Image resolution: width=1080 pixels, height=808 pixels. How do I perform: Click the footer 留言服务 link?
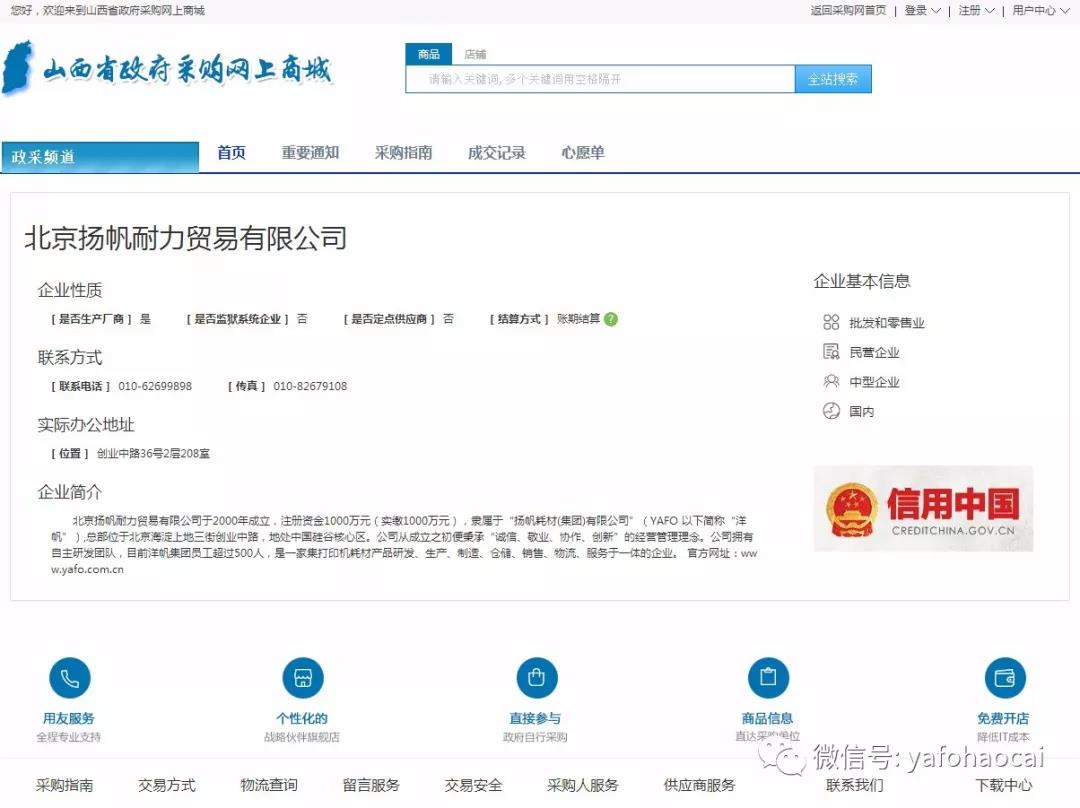tap(371, 785)
